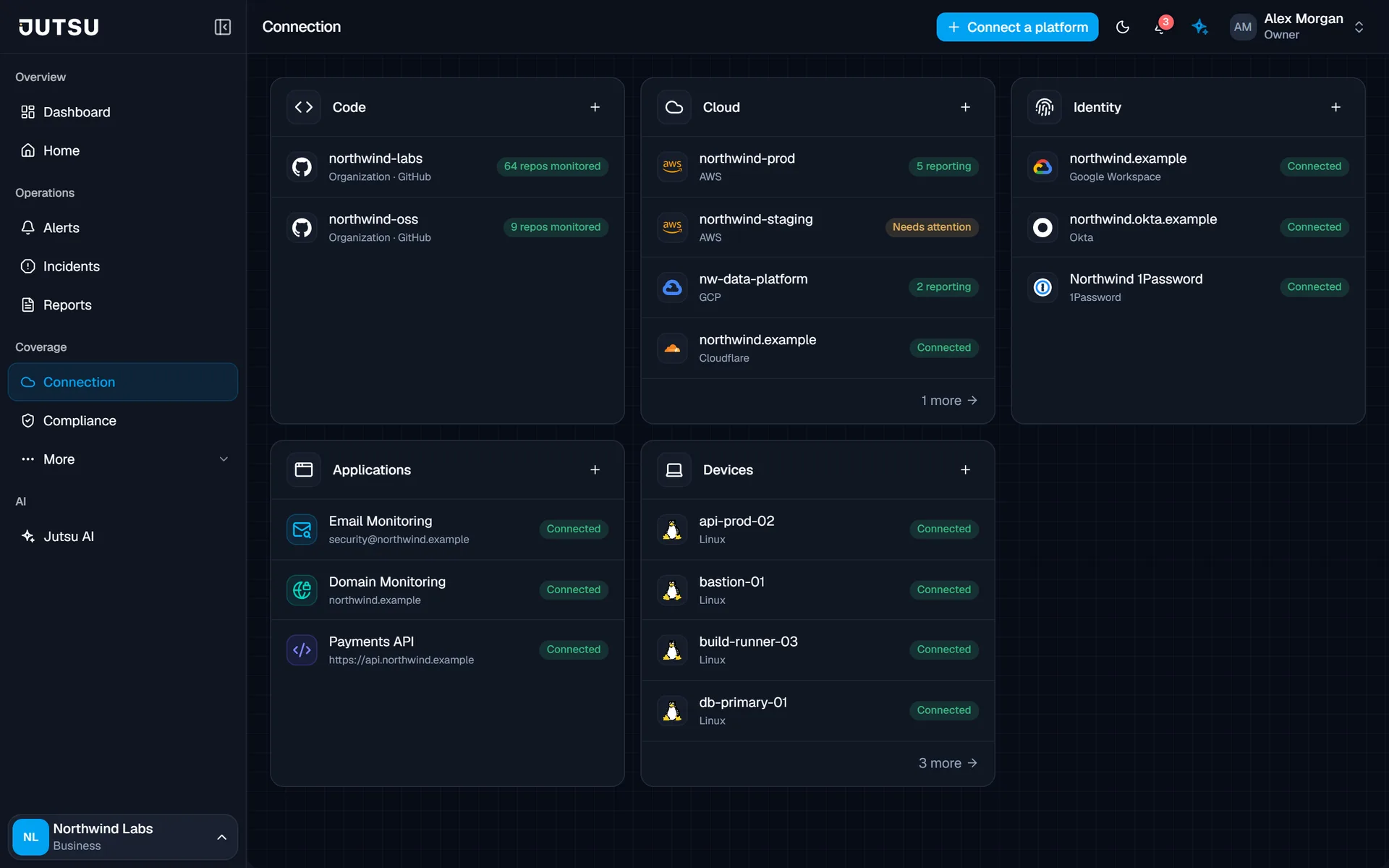Add a Code connection plus
Viewport: 1389px width, 868px height.
[595, 107]
